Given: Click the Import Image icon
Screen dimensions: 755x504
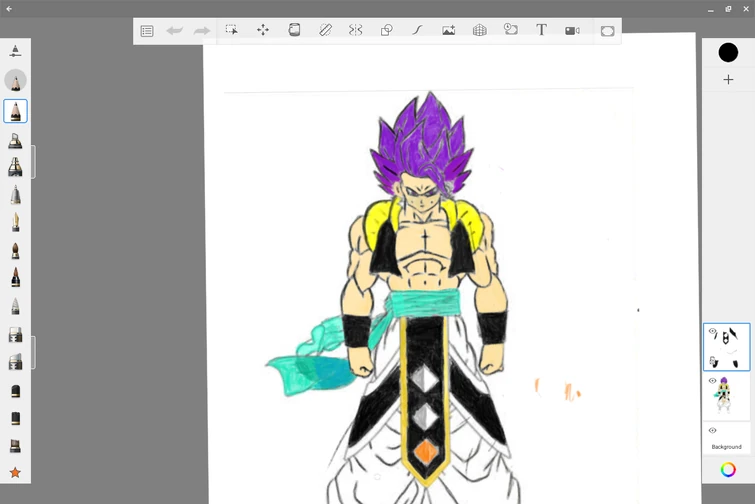Looking at the screenshot, I should coord(448,30).
